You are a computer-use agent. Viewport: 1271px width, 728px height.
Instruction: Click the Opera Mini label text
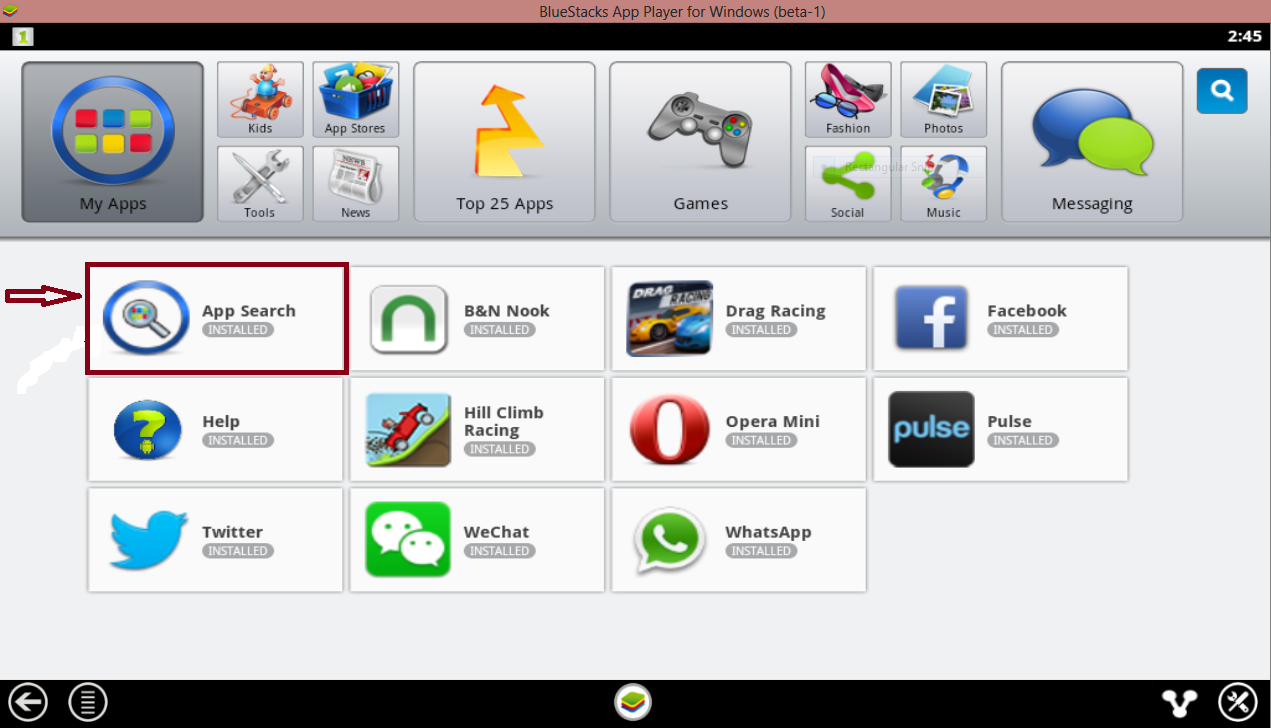click(772, 421)
